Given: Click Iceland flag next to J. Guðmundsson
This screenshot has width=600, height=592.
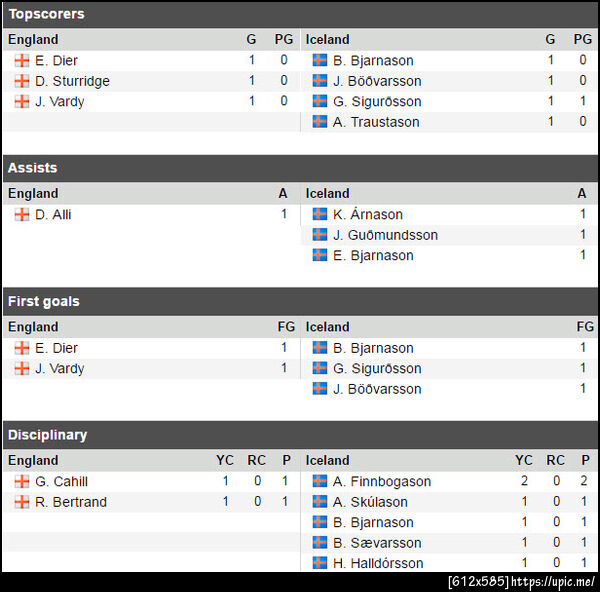Looking at the screenshot, I should tap(320, 235).
